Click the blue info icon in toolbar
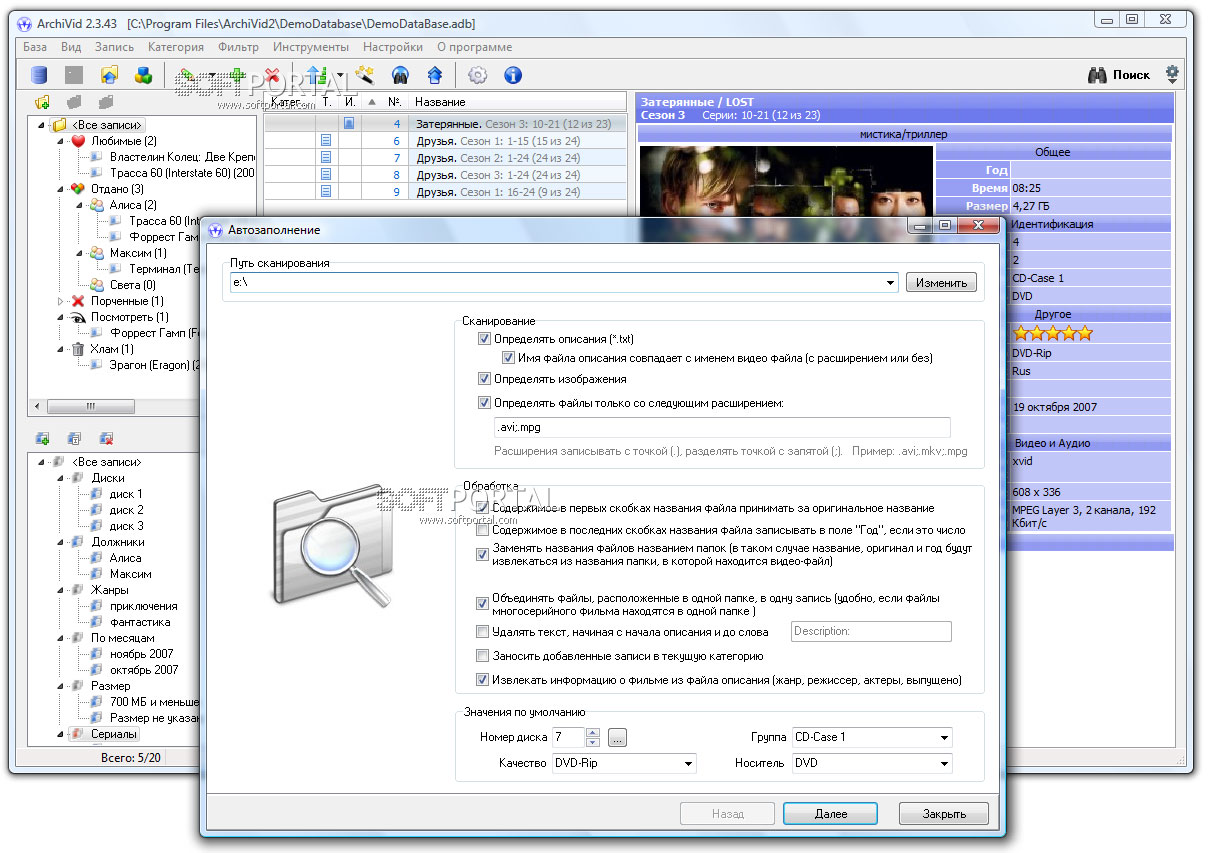This screenshot has height=853, width=1212. point(513,75)
